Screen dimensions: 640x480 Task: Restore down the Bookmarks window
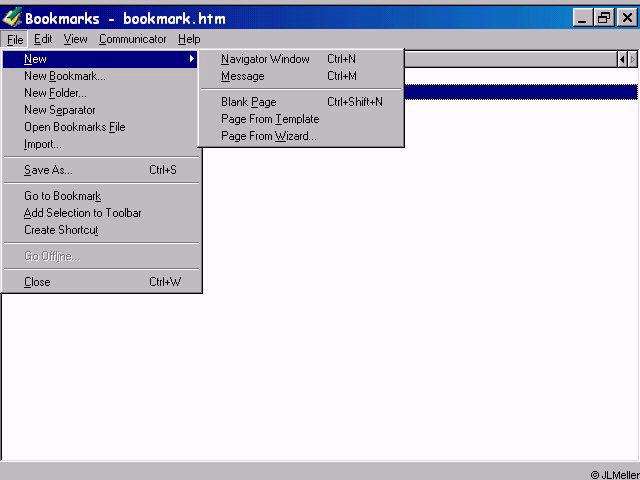click(604, 18)
